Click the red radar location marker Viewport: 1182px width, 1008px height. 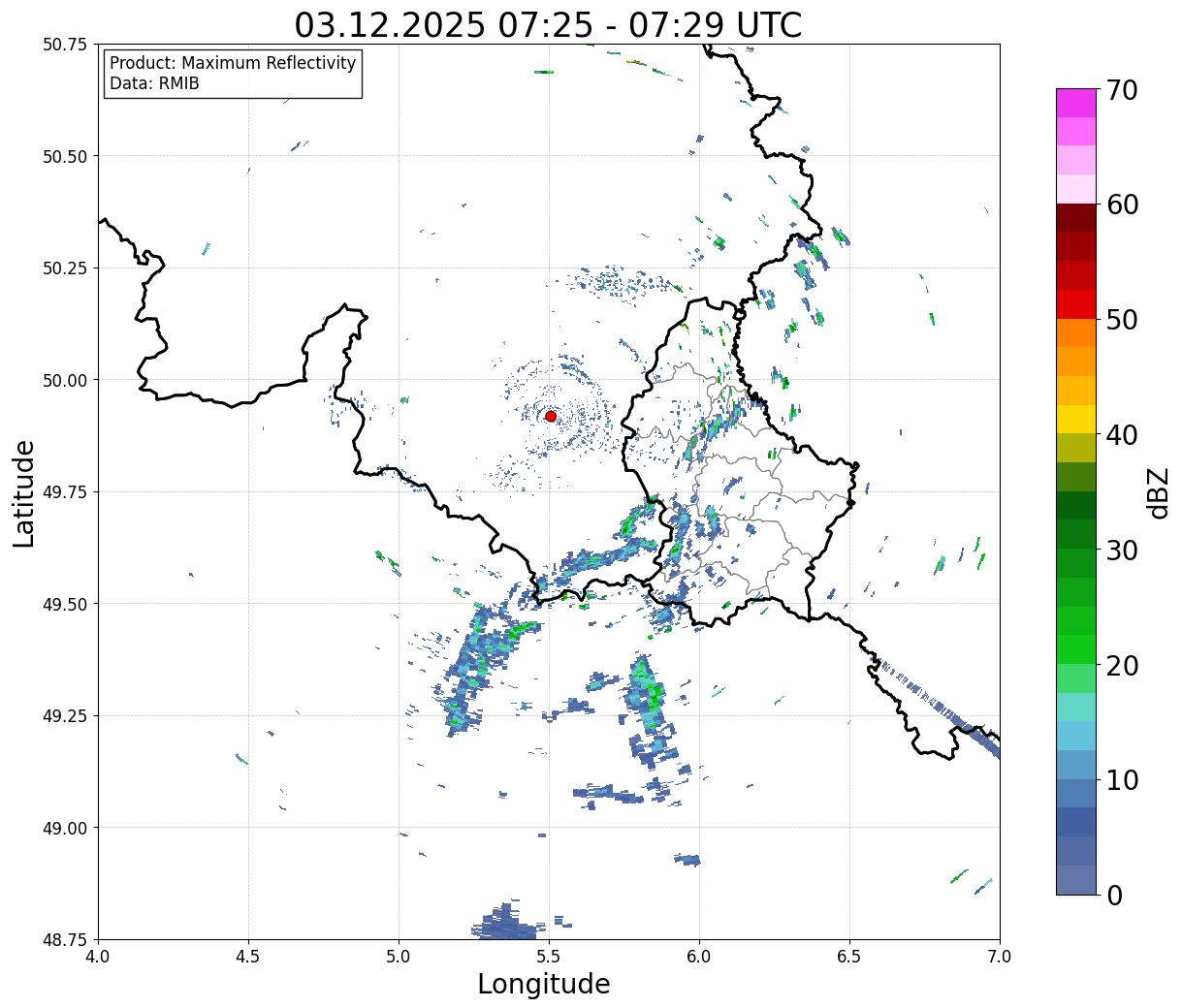[x=551, y=416]
